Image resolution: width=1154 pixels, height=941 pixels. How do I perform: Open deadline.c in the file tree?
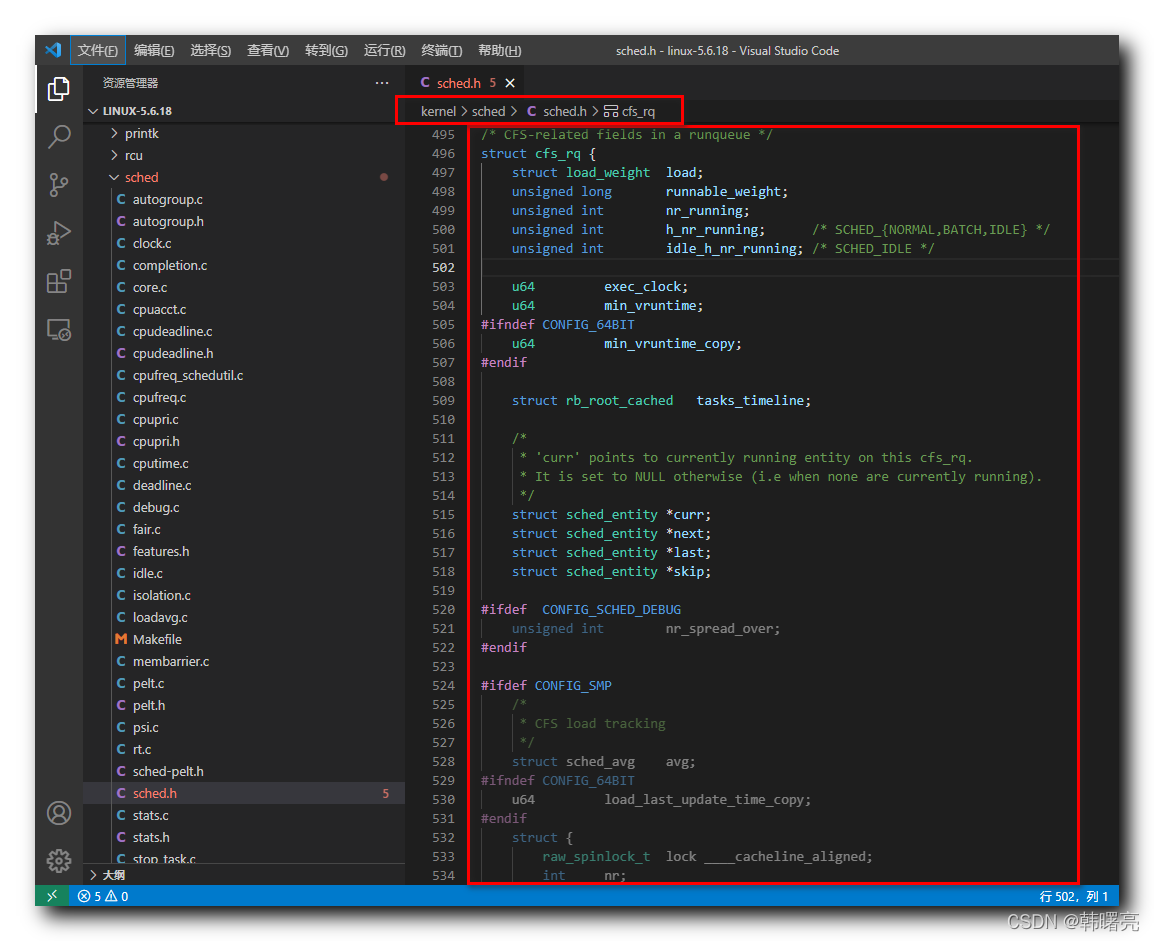(244, 486)
